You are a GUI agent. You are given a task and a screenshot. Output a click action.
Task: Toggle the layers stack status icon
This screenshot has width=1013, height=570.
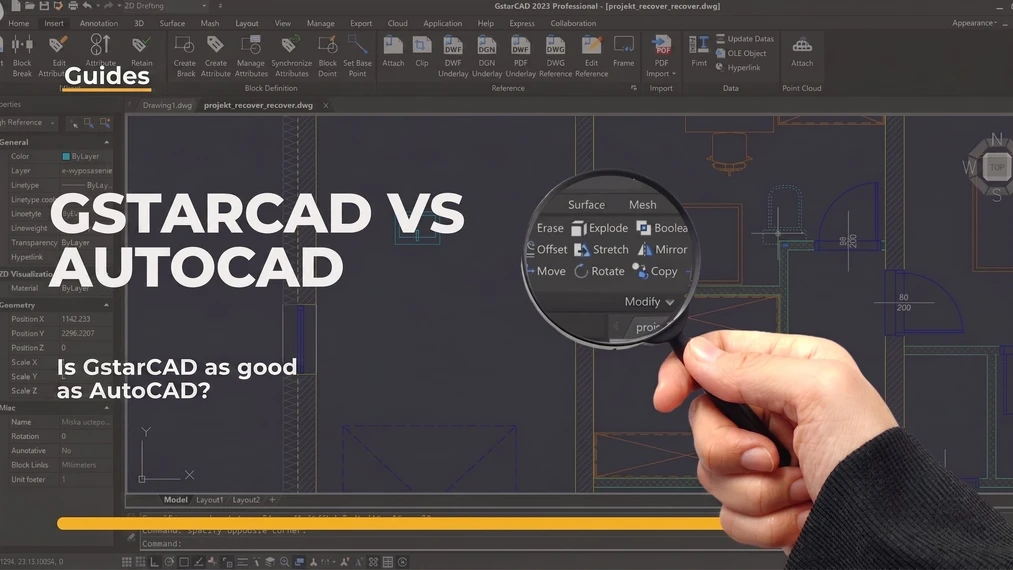click(270, 562)
